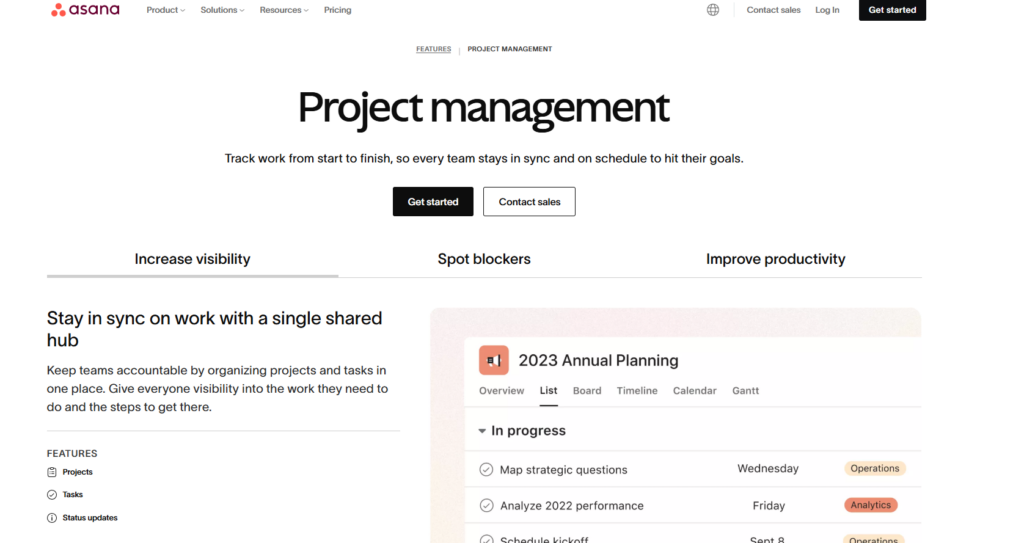
Task: Click the Get started button below headline
Action: [x=433, y=202]
